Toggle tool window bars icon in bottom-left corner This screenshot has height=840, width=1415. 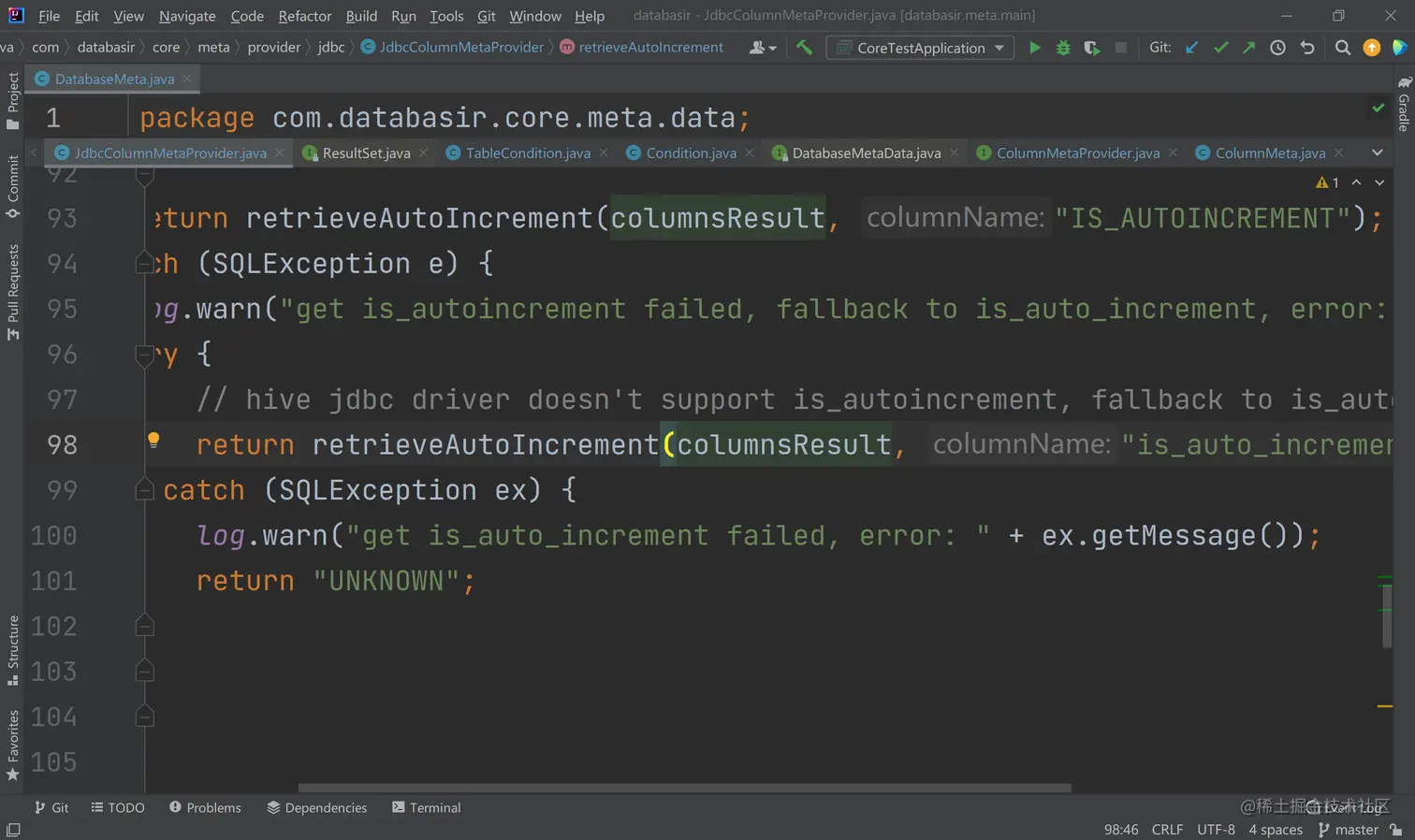(x=13, y=830)
